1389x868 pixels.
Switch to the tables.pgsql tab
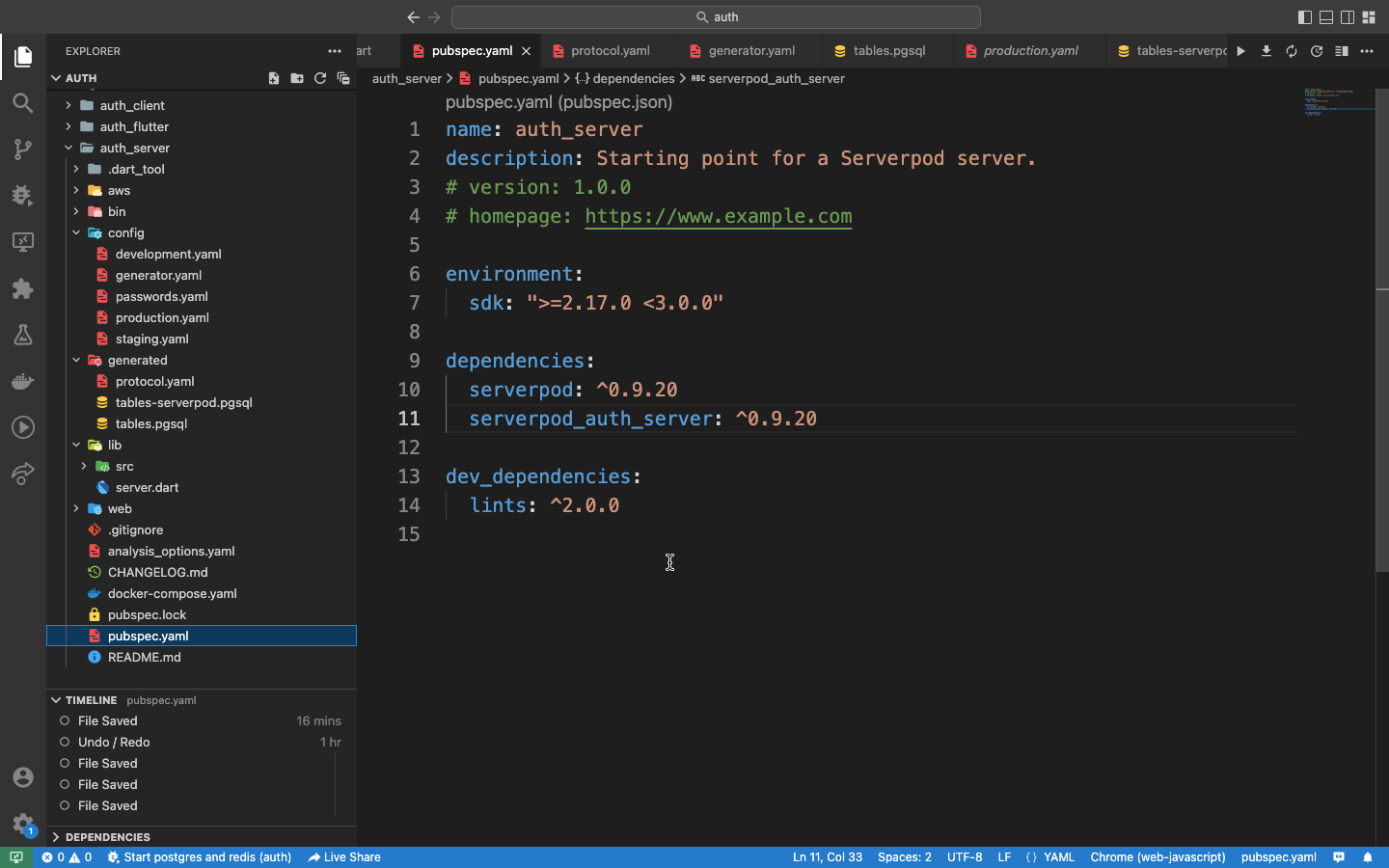tap(888, 51)
